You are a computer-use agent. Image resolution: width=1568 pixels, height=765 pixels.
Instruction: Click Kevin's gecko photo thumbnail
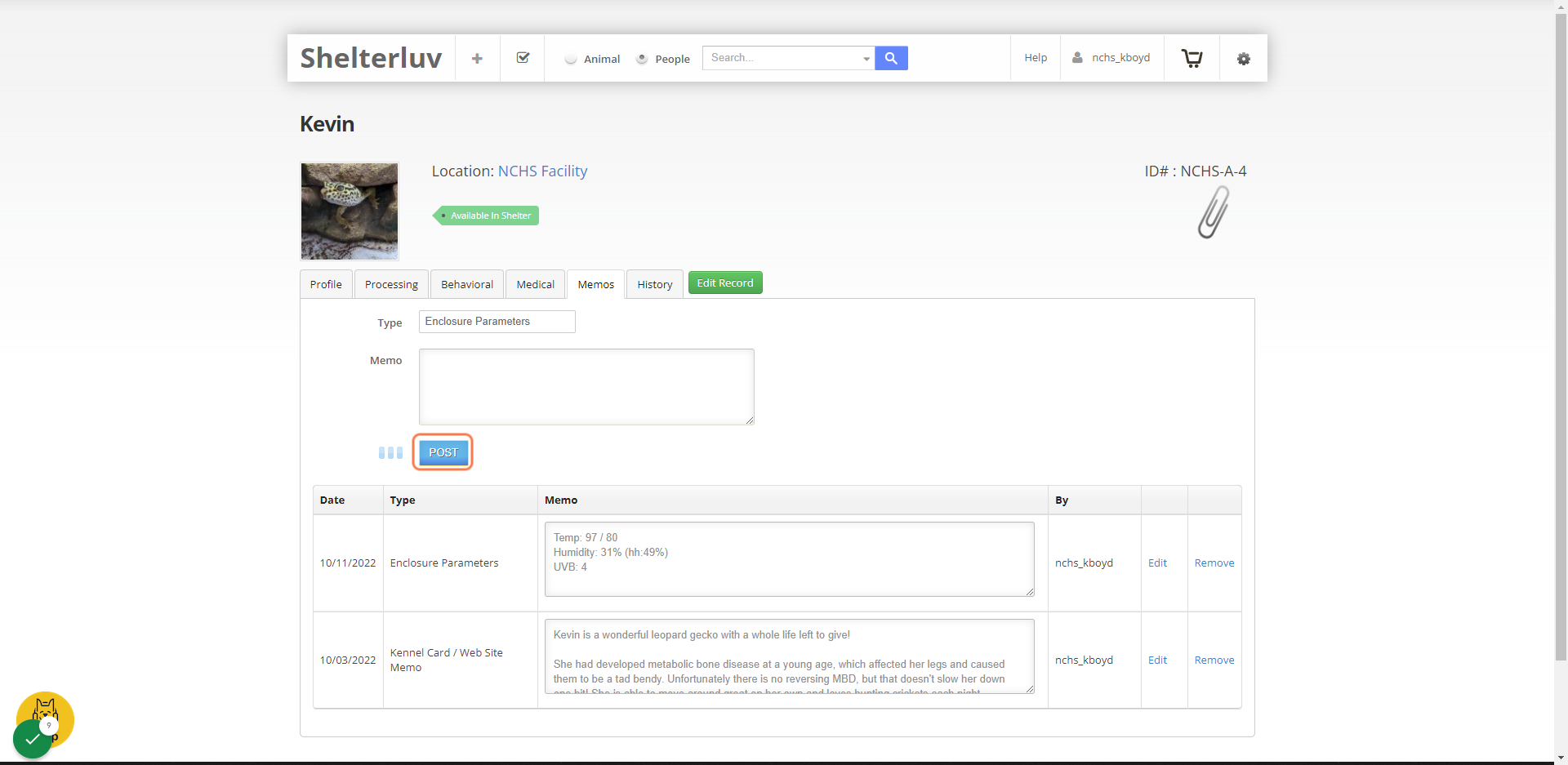(350, 211)
